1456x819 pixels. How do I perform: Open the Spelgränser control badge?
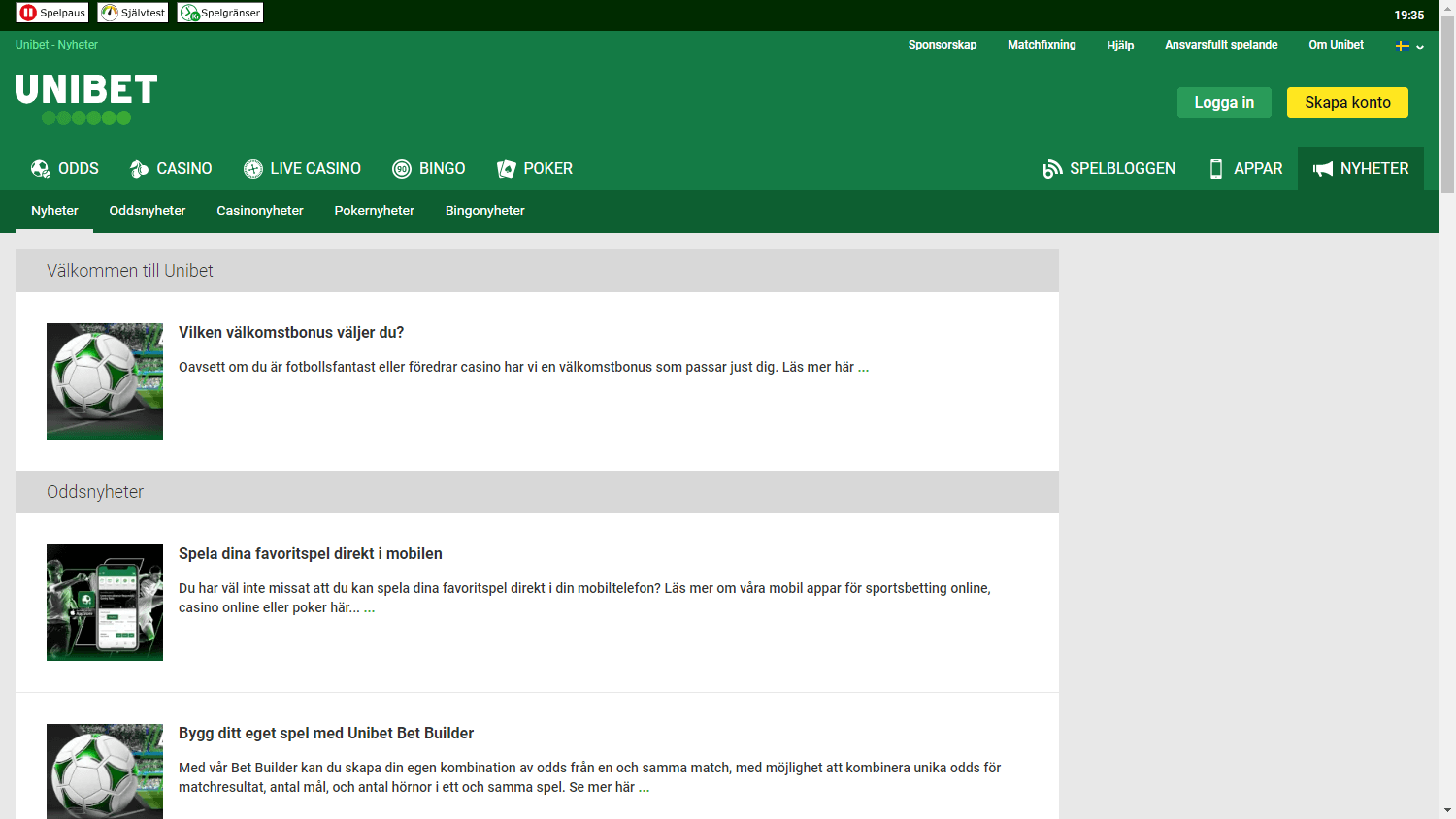point(219,13)
